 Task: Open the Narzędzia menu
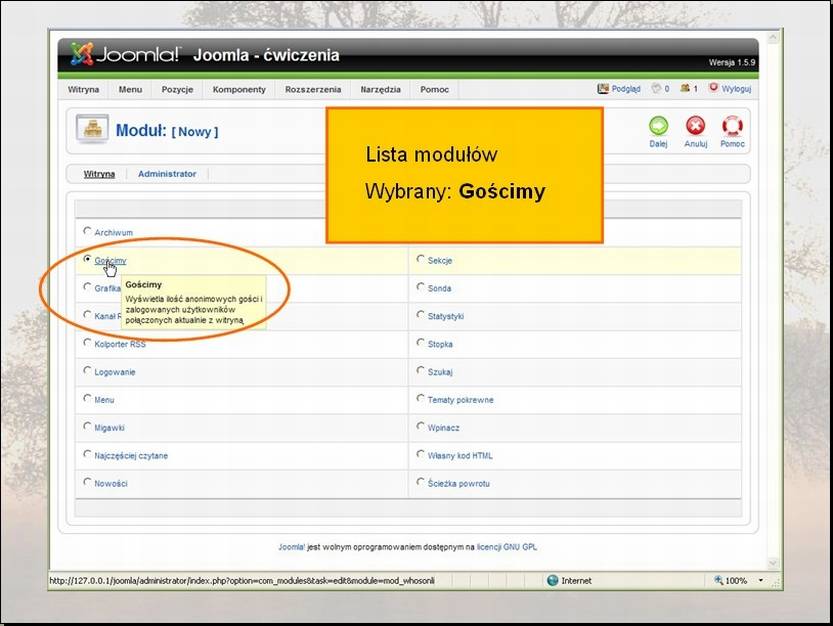(380, 89)
